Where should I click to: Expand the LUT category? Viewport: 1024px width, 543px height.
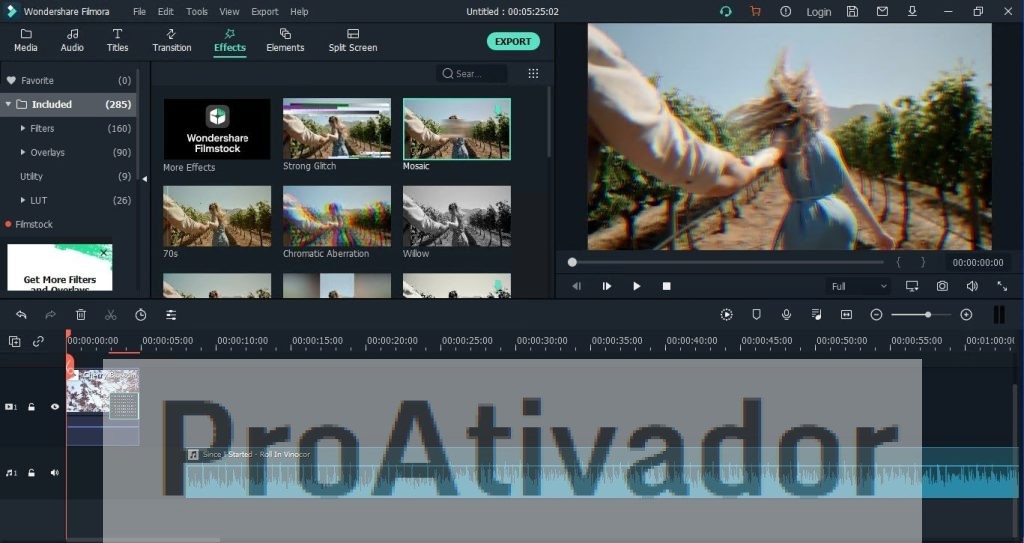click(24, 201)
